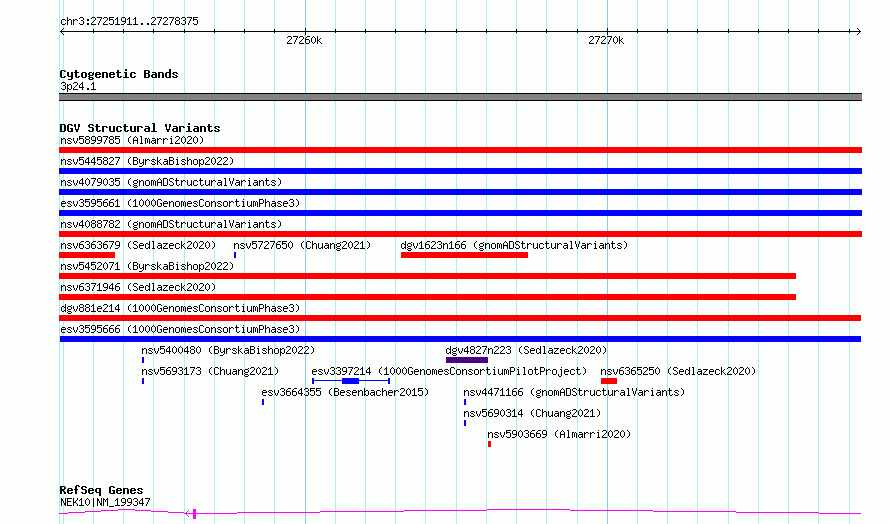Select dgv1623n166 (gnomADStructuralVariants) label

click(x=514, y=245)
